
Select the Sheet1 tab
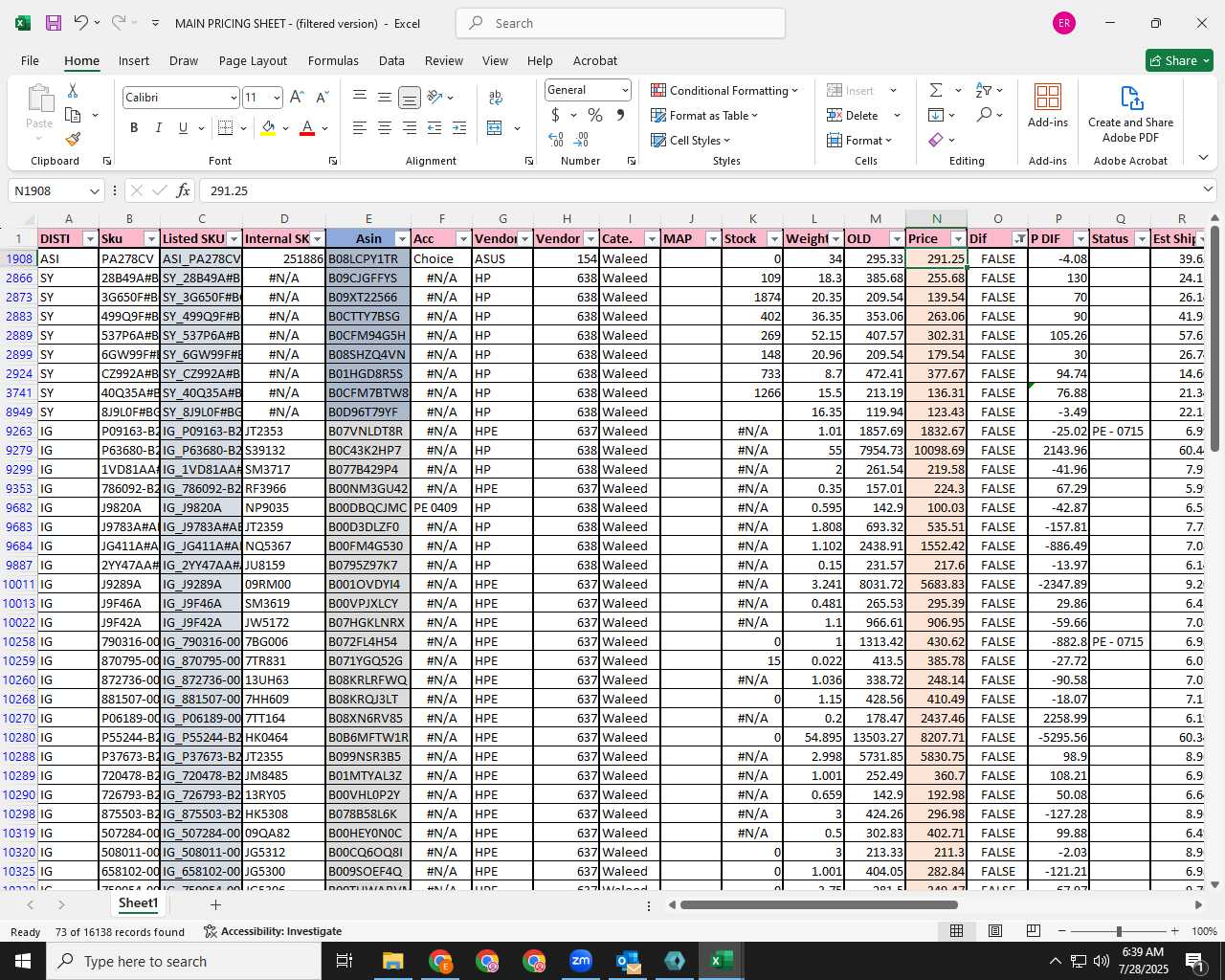pyautogui.click(x=138, y=903)
